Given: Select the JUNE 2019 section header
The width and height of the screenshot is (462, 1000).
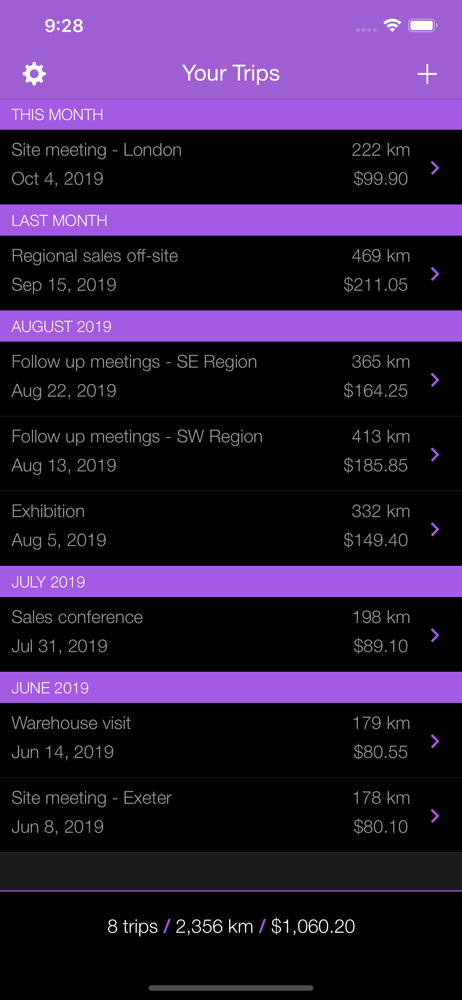Looking at the screenshot, I should 231,688.
